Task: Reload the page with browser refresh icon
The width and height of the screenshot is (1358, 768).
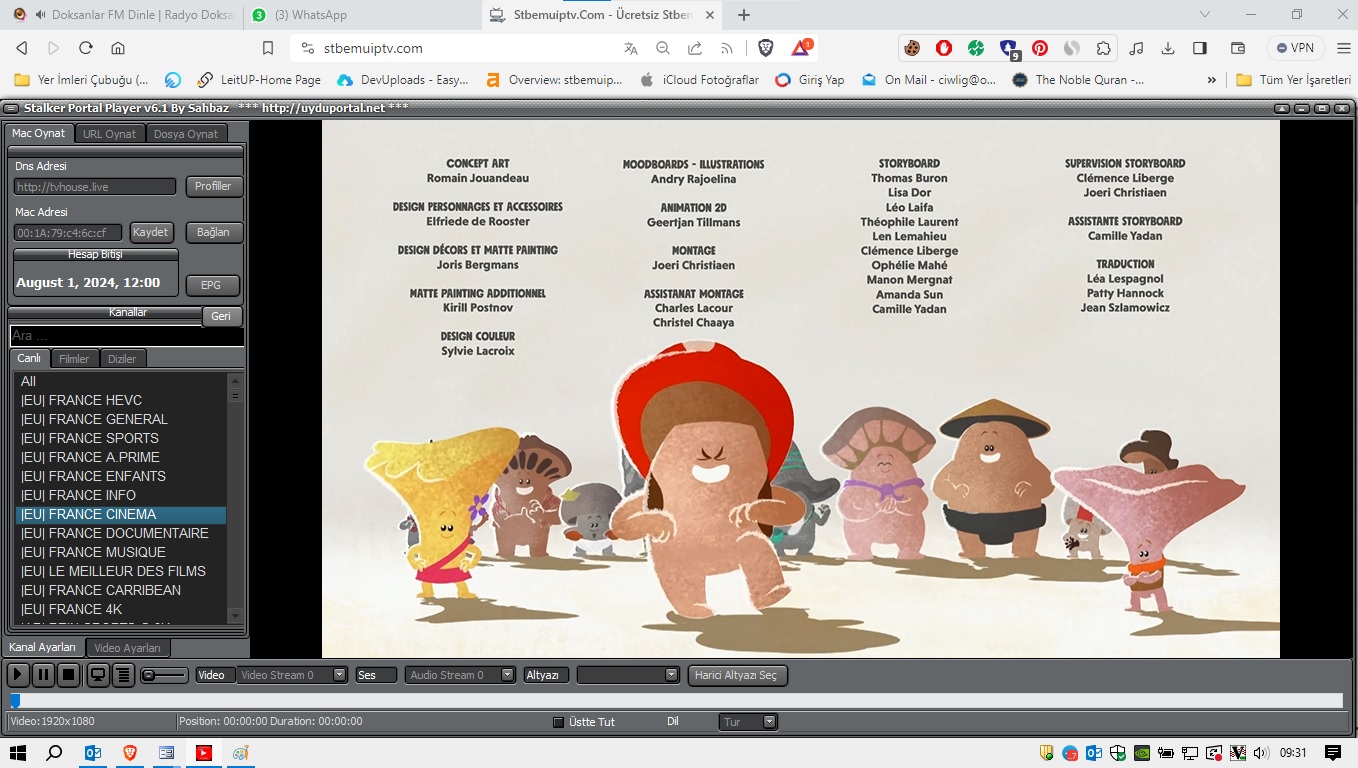Action: click(x=86, y=48)
